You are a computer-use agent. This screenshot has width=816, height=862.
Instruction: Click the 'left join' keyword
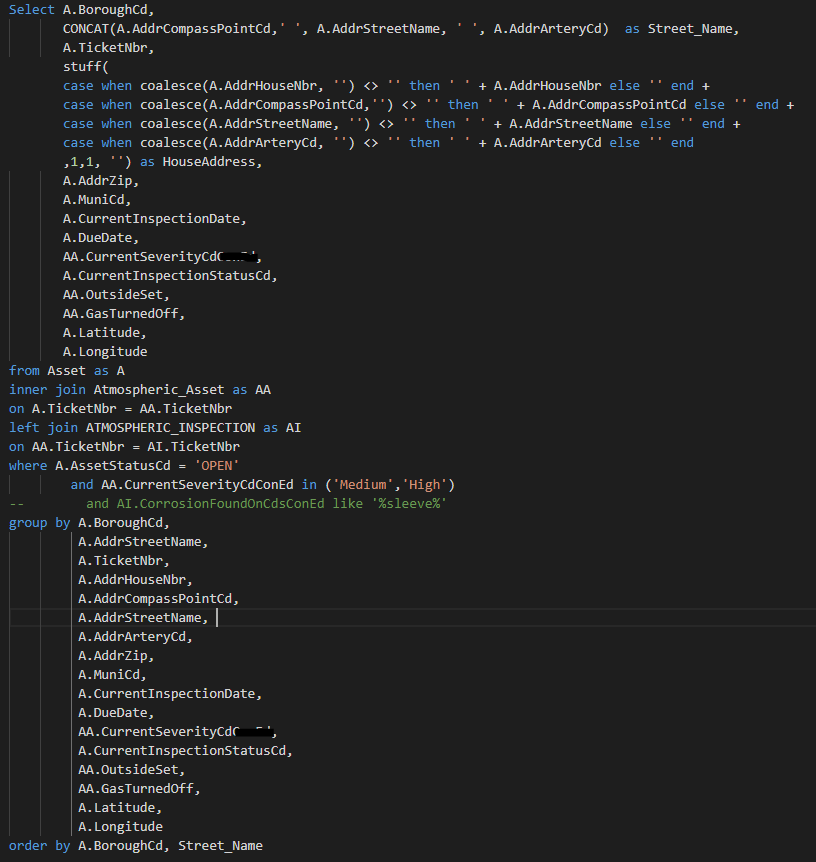coord(44,427)
